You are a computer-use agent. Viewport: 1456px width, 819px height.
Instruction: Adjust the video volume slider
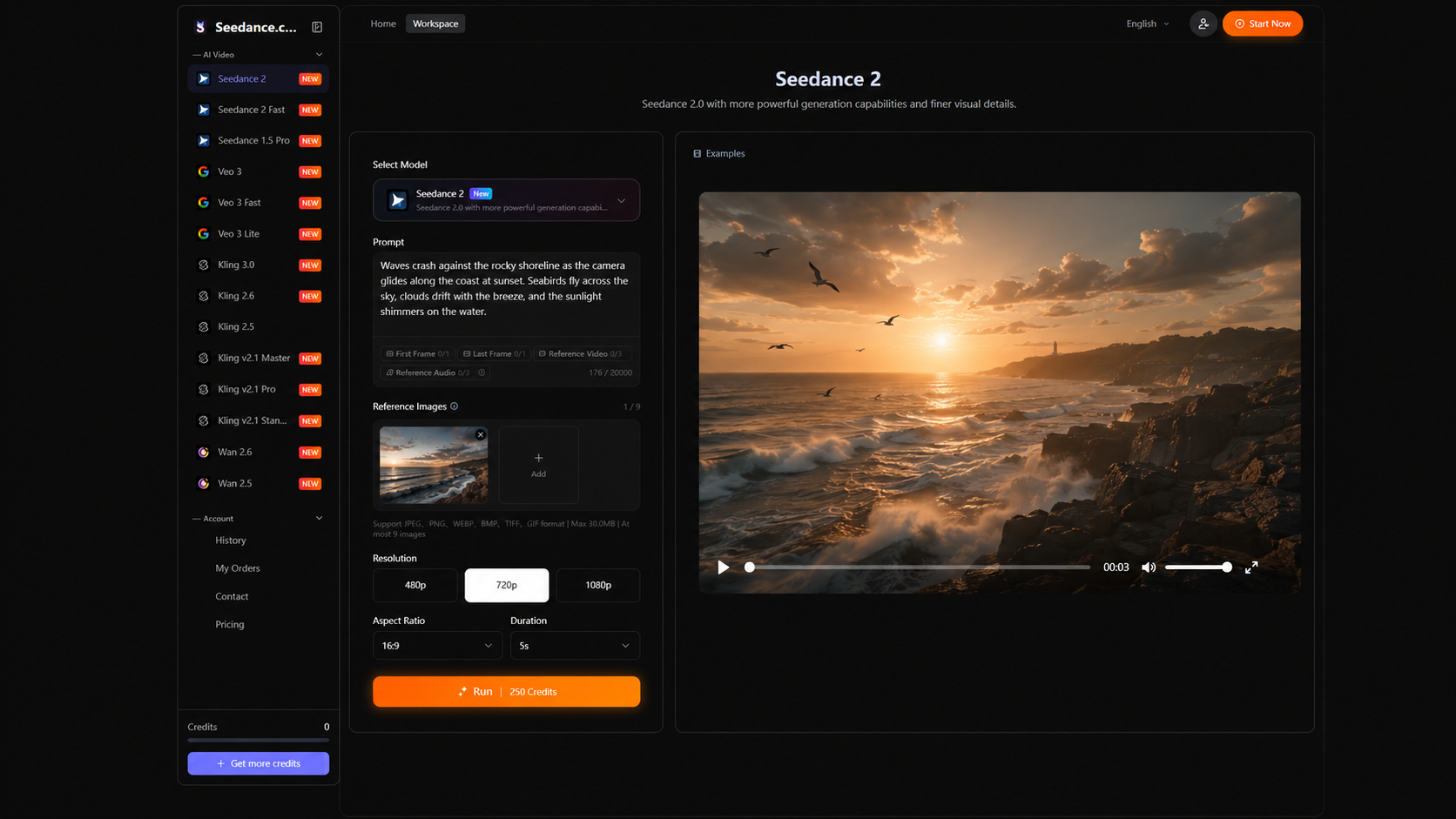pyautogui.click(x=1198, y=567)
